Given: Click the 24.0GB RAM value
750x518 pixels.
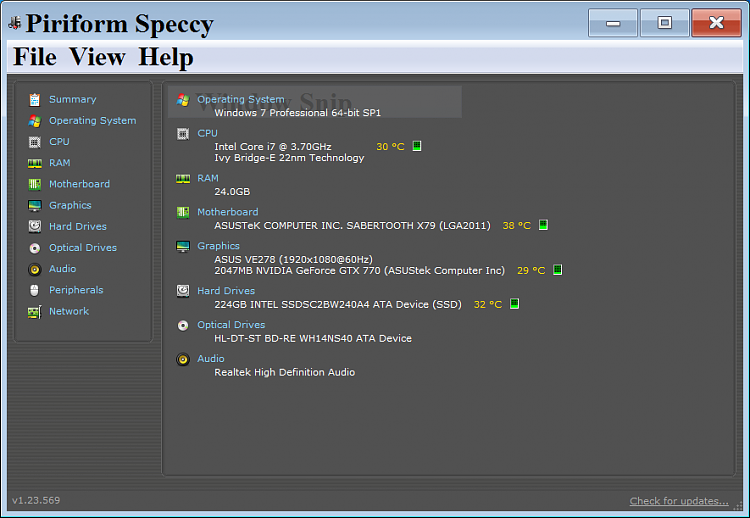Looking at the screenshot, I should [232, 192].
